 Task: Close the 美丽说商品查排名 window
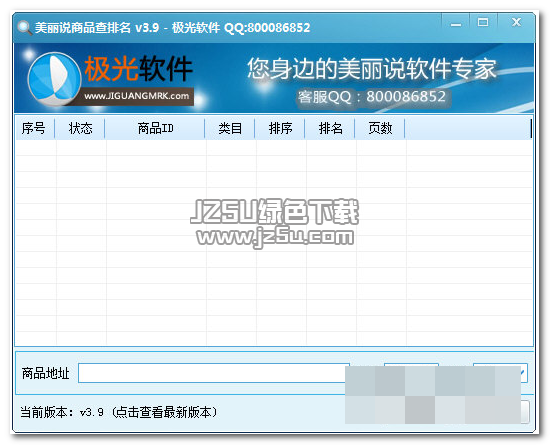(516, 23)
